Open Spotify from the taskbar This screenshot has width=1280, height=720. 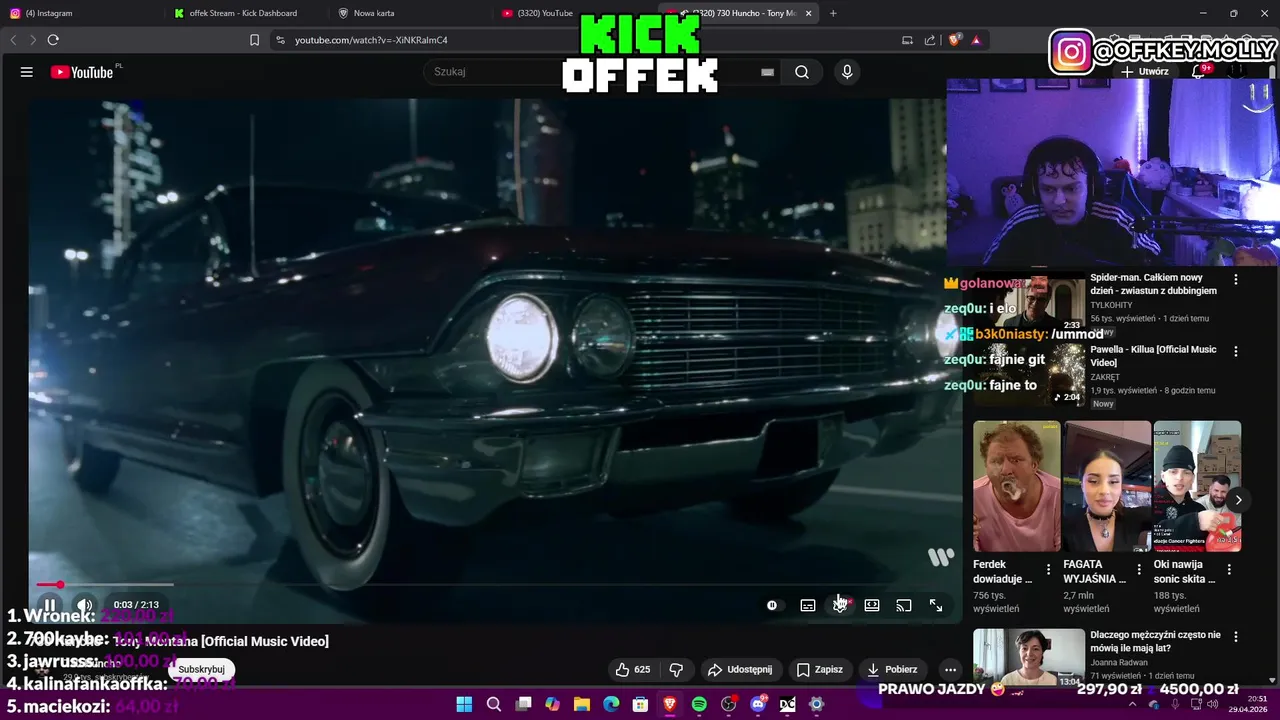click(699, 704)
